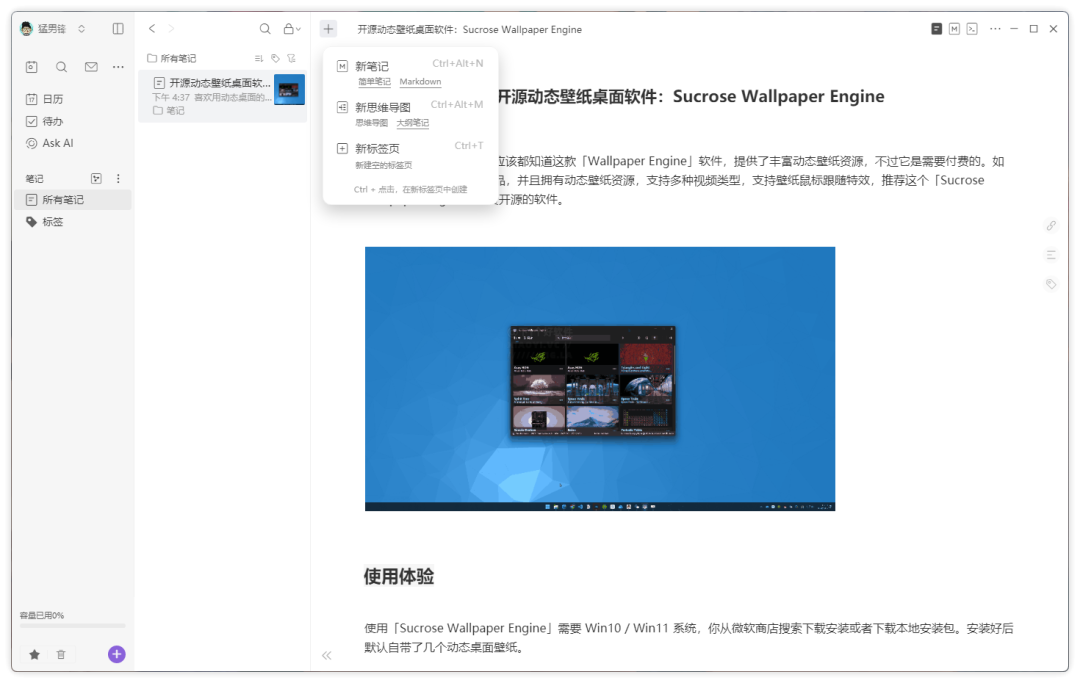Open the lock dropdown in the note list header
The image size is (1080, 683).
point(292,28)
